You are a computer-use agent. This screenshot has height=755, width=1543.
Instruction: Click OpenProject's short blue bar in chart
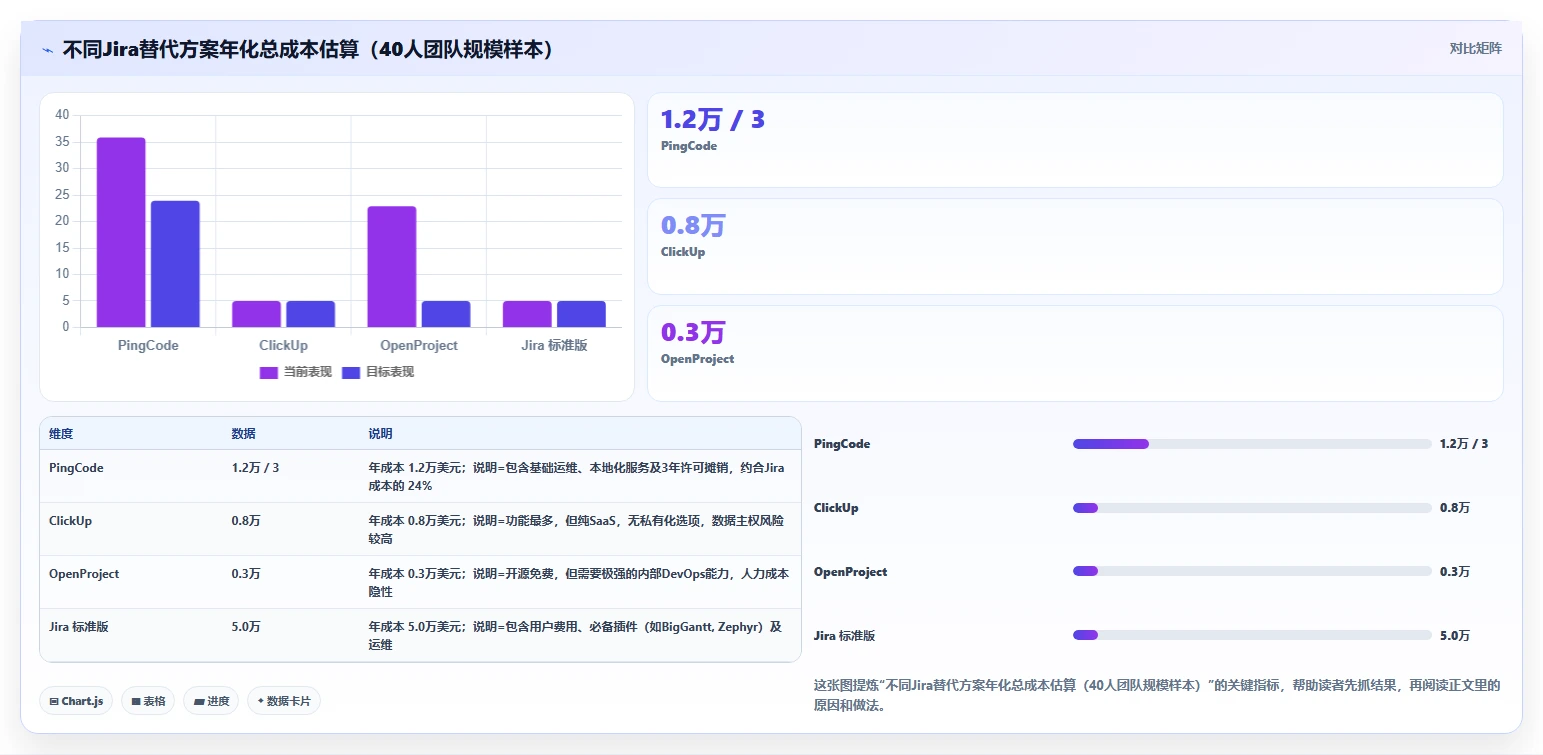tap(446, 314)
